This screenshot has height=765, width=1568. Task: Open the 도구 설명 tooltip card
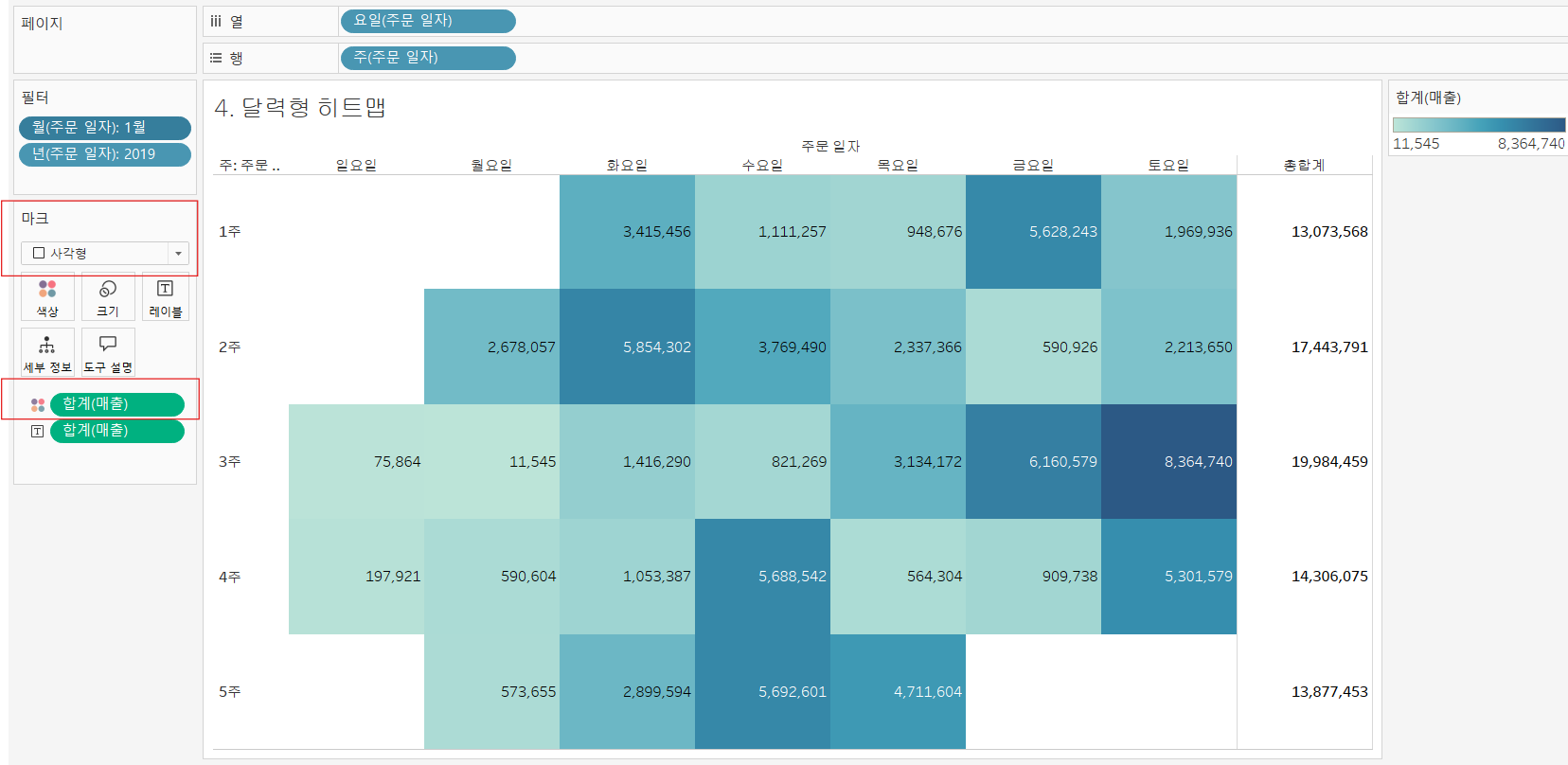click(108, 353)
